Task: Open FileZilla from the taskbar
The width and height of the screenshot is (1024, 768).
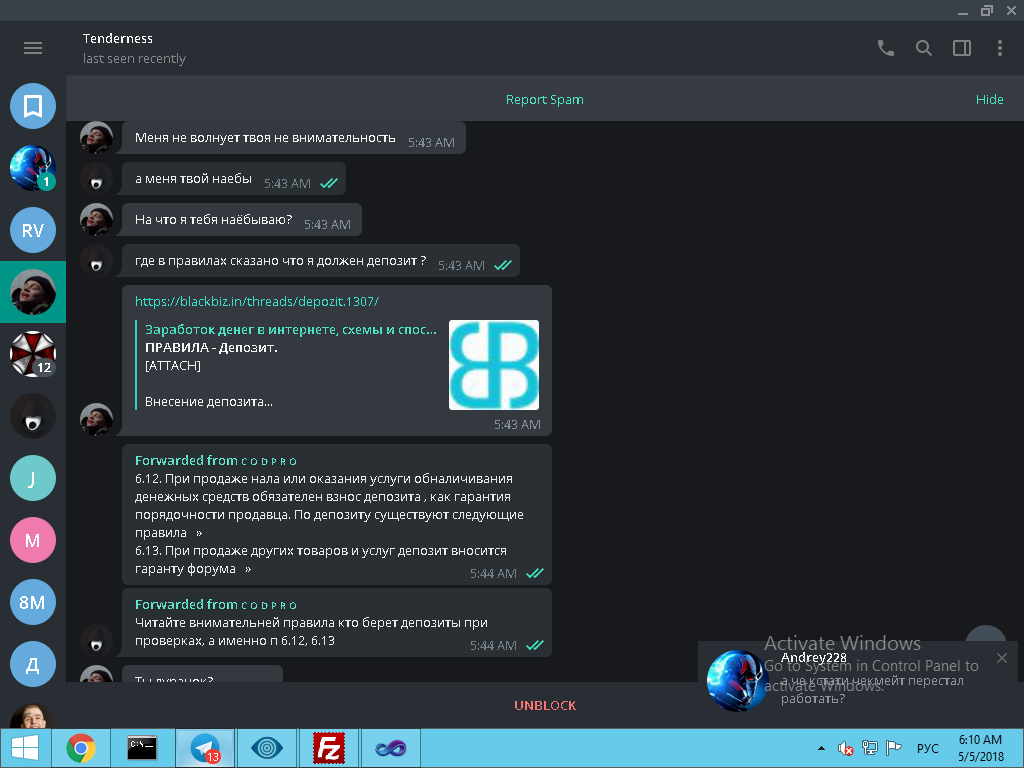Action: click(329, 748)
